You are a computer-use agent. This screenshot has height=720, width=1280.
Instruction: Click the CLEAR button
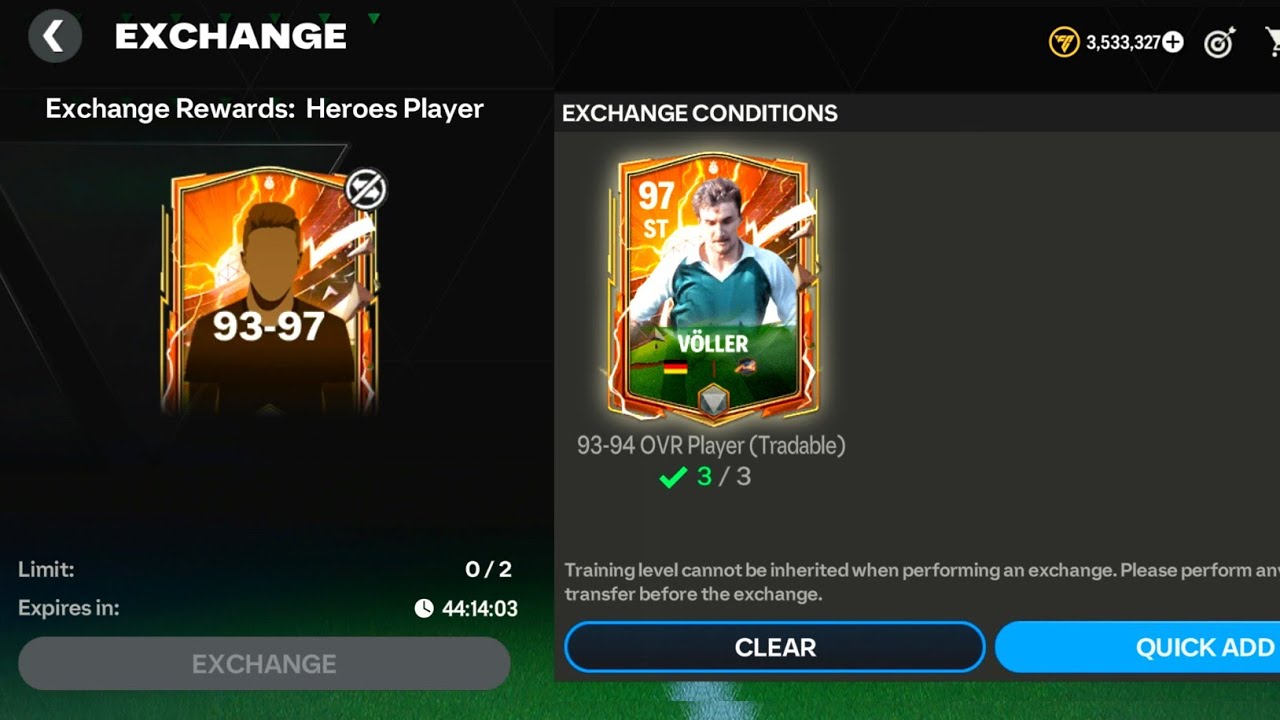[775, 647]
